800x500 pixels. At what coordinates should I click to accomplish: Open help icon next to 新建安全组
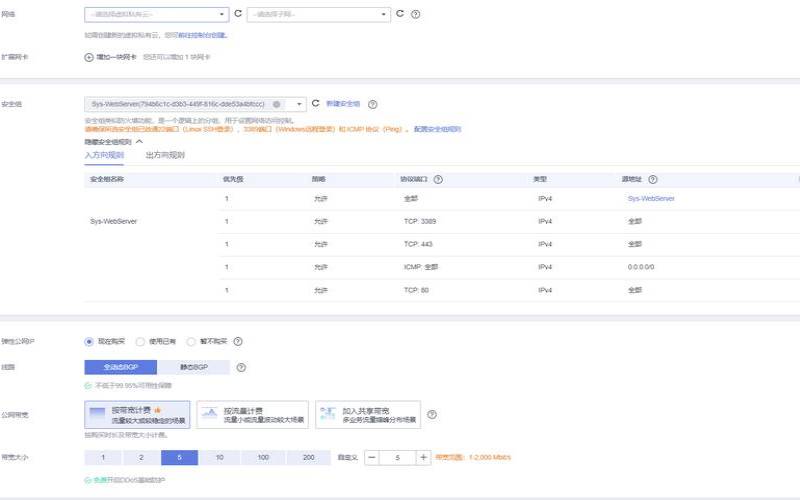click(x=373, y=104)
